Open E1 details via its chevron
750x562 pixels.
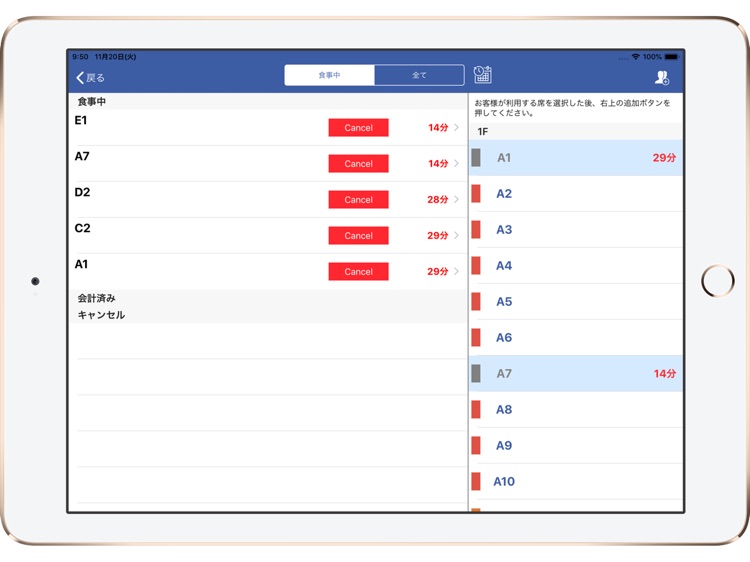(456, 127)
